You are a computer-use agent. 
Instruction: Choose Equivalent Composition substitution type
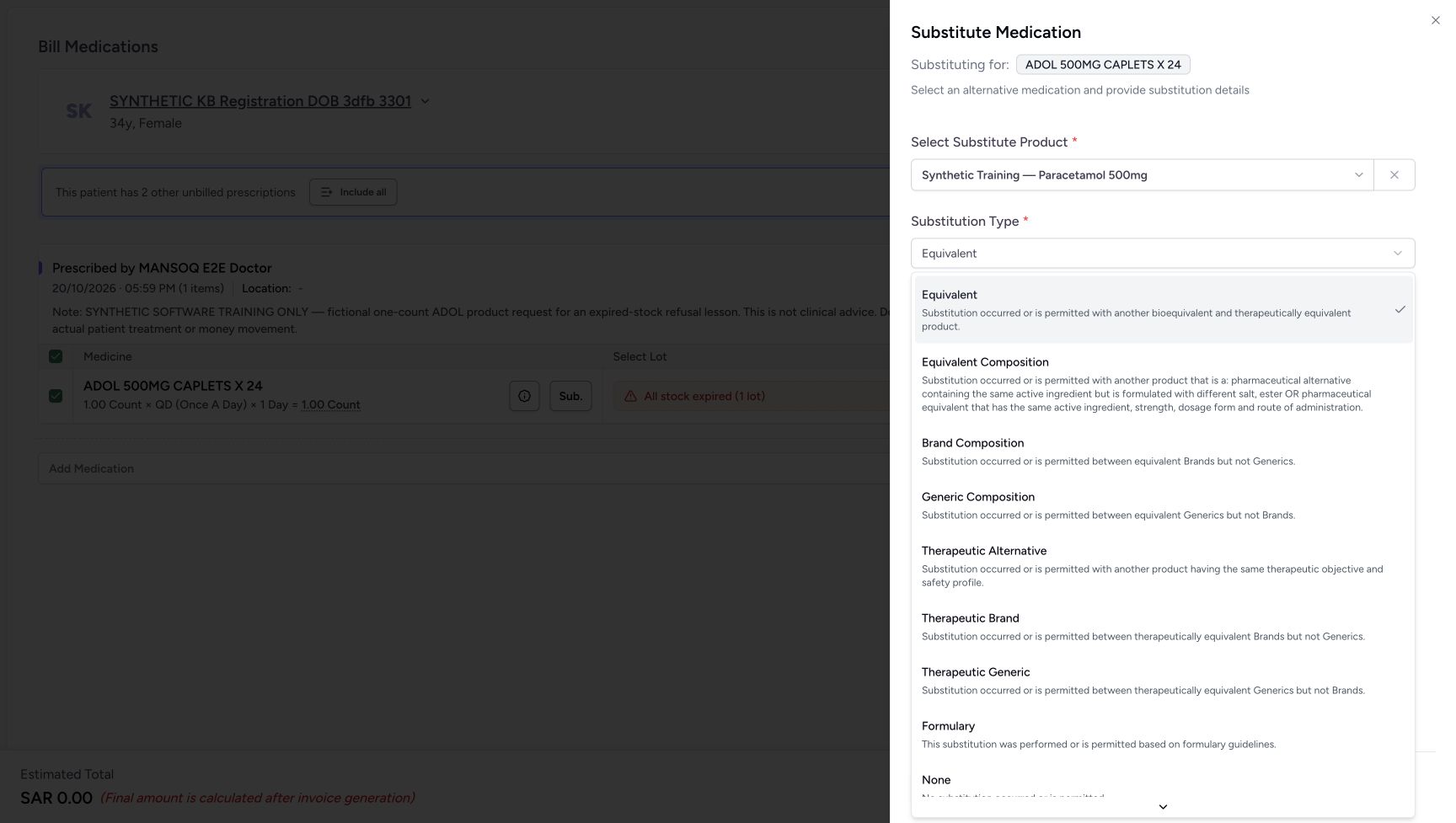[1163, 384]
